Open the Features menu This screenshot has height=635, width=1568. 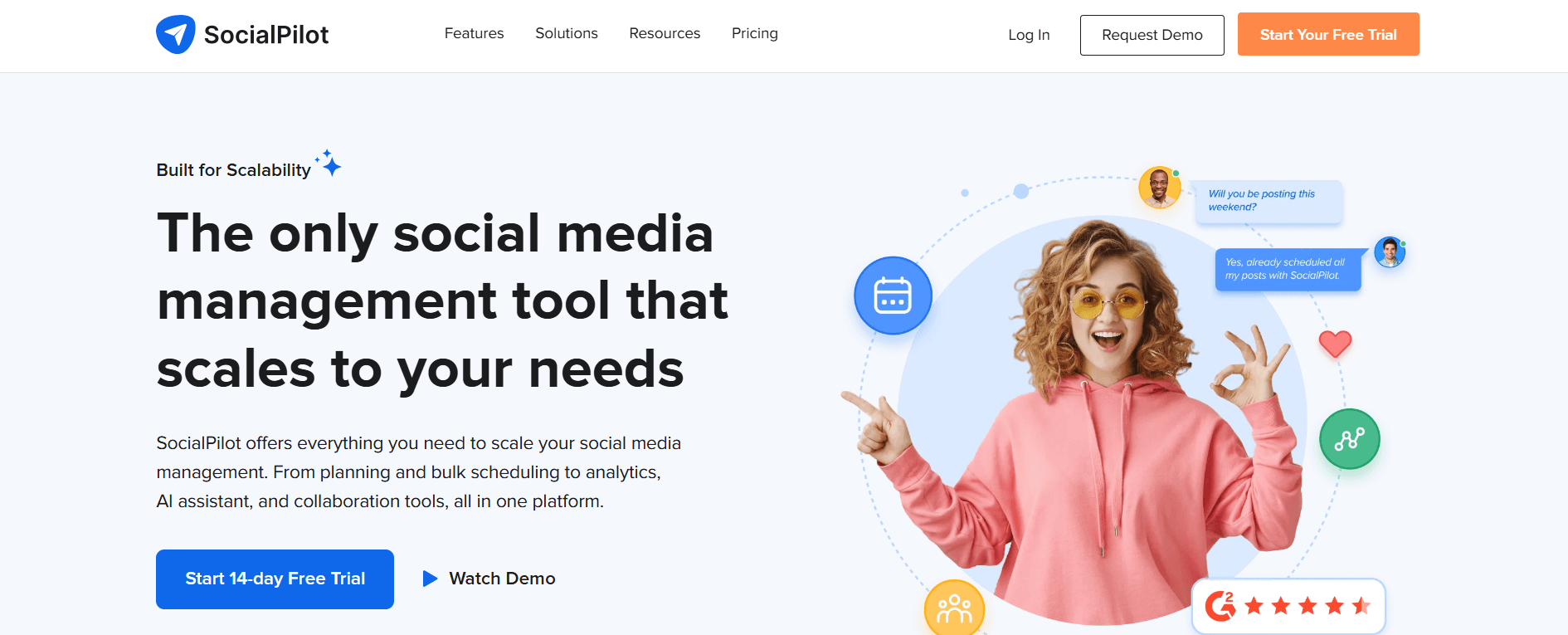(475, 33)
